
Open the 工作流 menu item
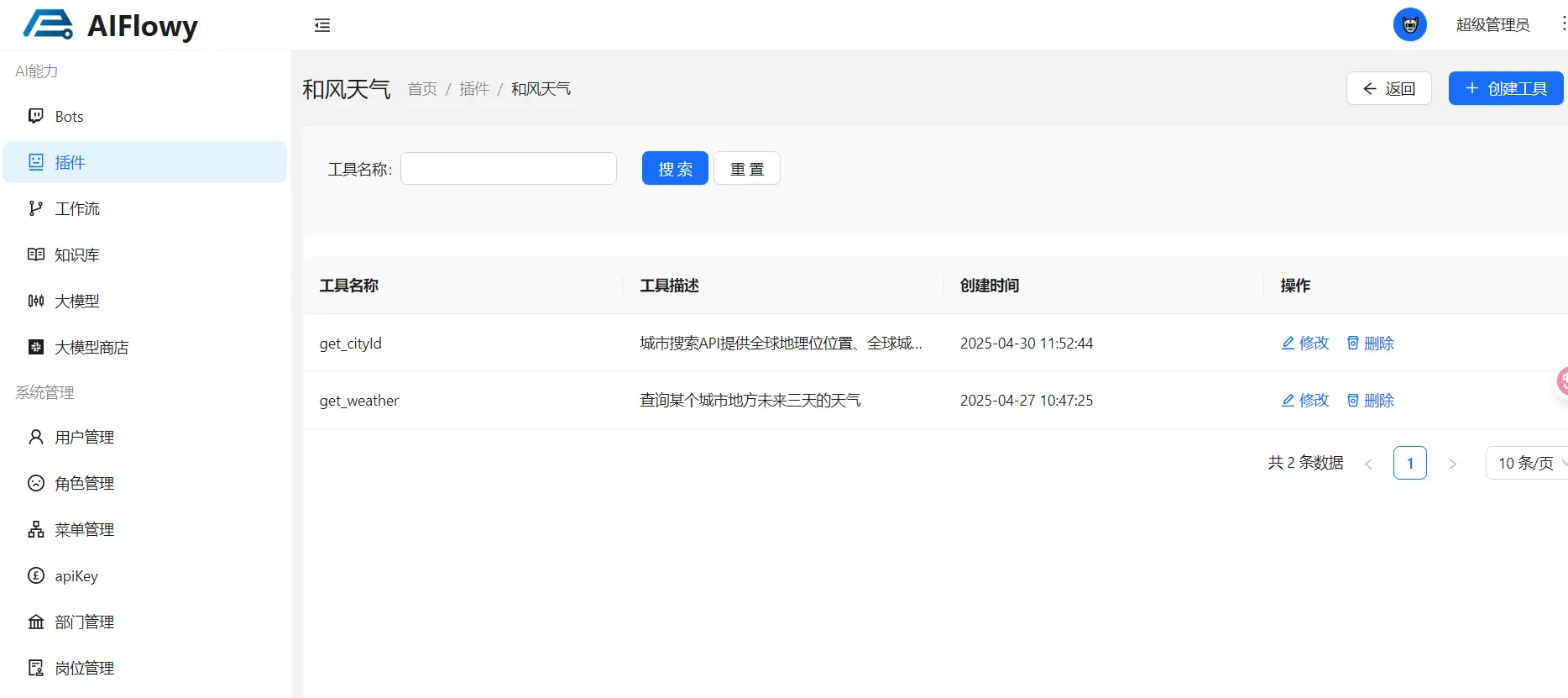(145, 208)
